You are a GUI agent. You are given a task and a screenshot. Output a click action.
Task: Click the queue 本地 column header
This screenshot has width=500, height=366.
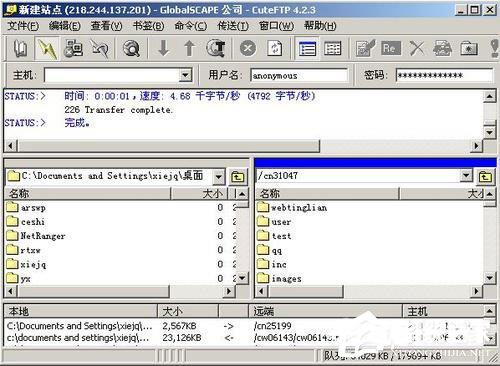coord(80,311)
